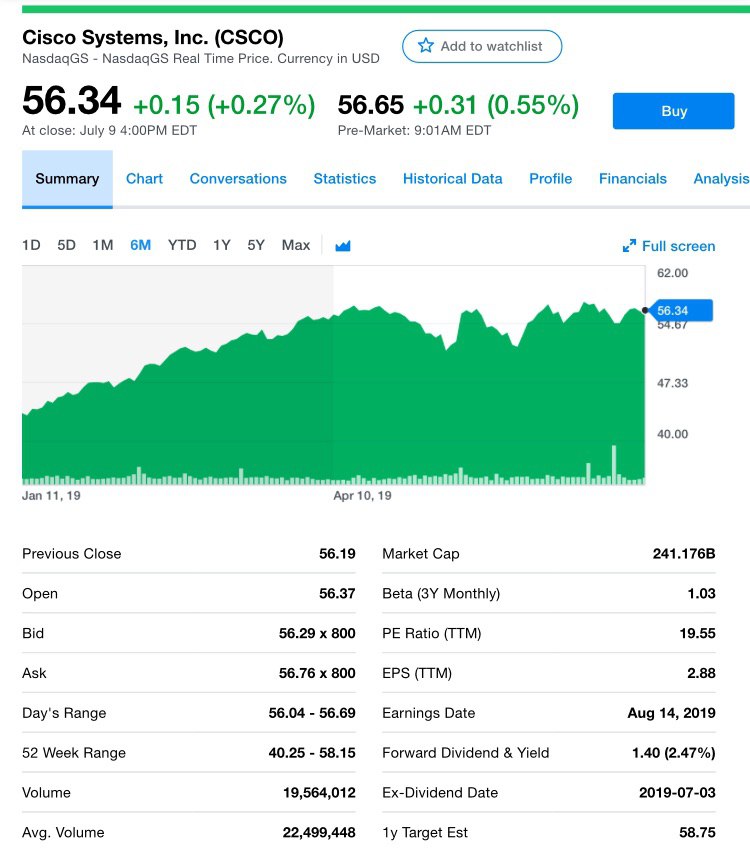Click the Avg. Volume value 22,499,448
750x849 pixels.
319,832
